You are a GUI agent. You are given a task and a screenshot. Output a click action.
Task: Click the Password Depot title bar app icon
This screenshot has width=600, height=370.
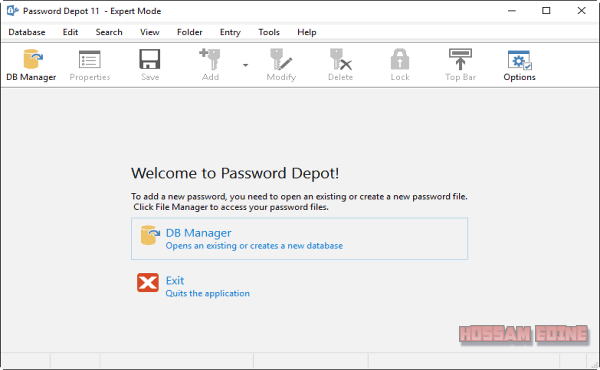click(x=12, y=11)
